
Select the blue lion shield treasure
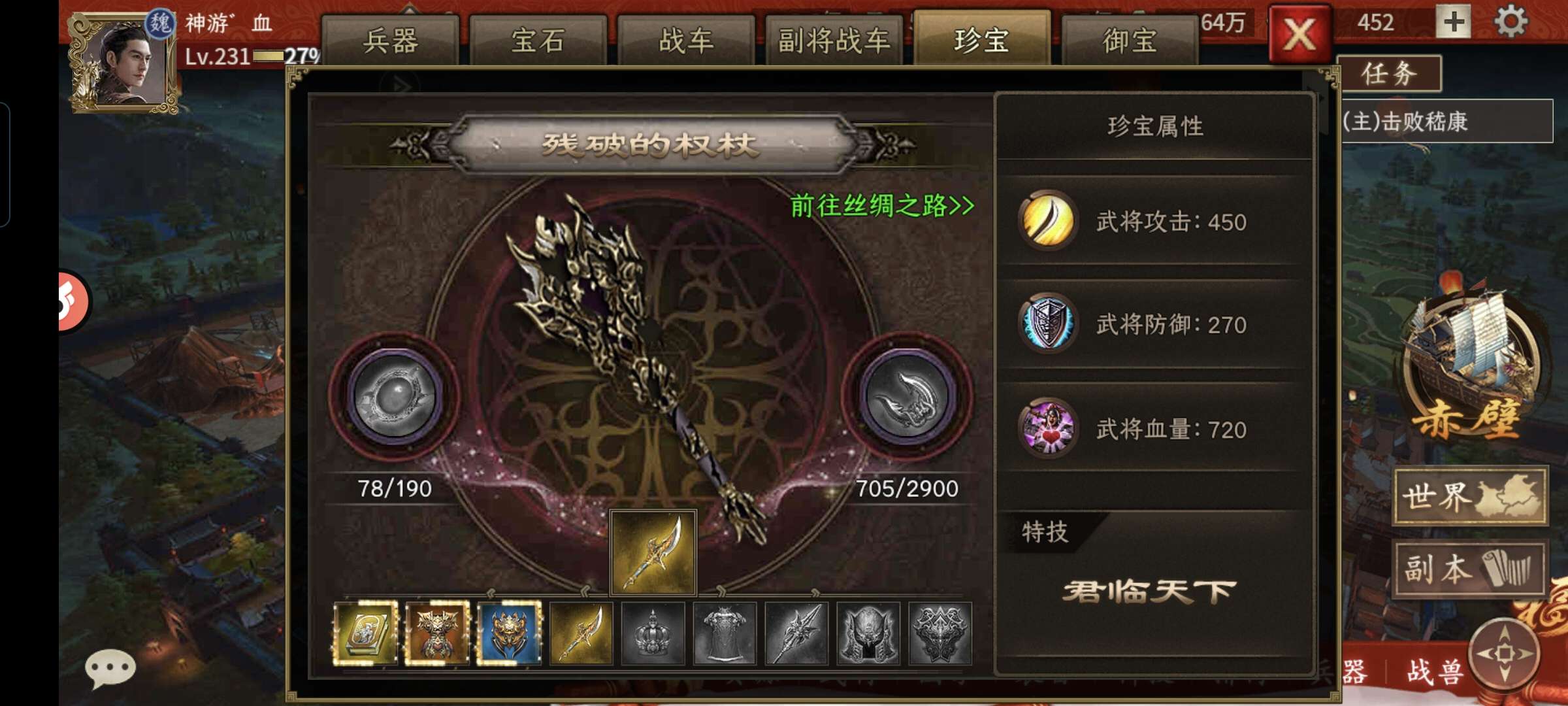509,633
